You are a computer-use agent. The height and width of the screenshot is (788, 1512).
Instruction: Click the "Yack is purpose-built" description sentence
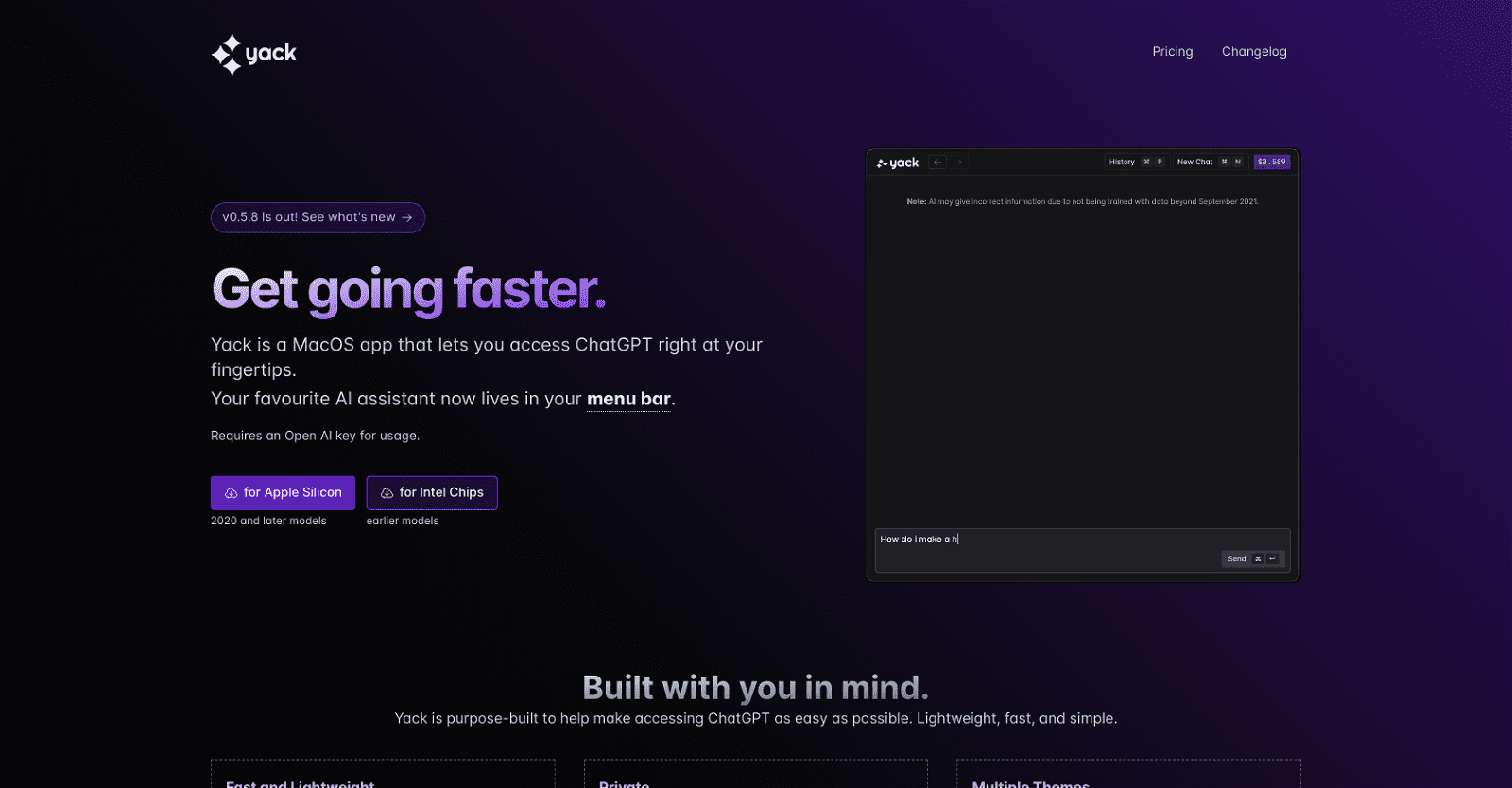[756, 719]
